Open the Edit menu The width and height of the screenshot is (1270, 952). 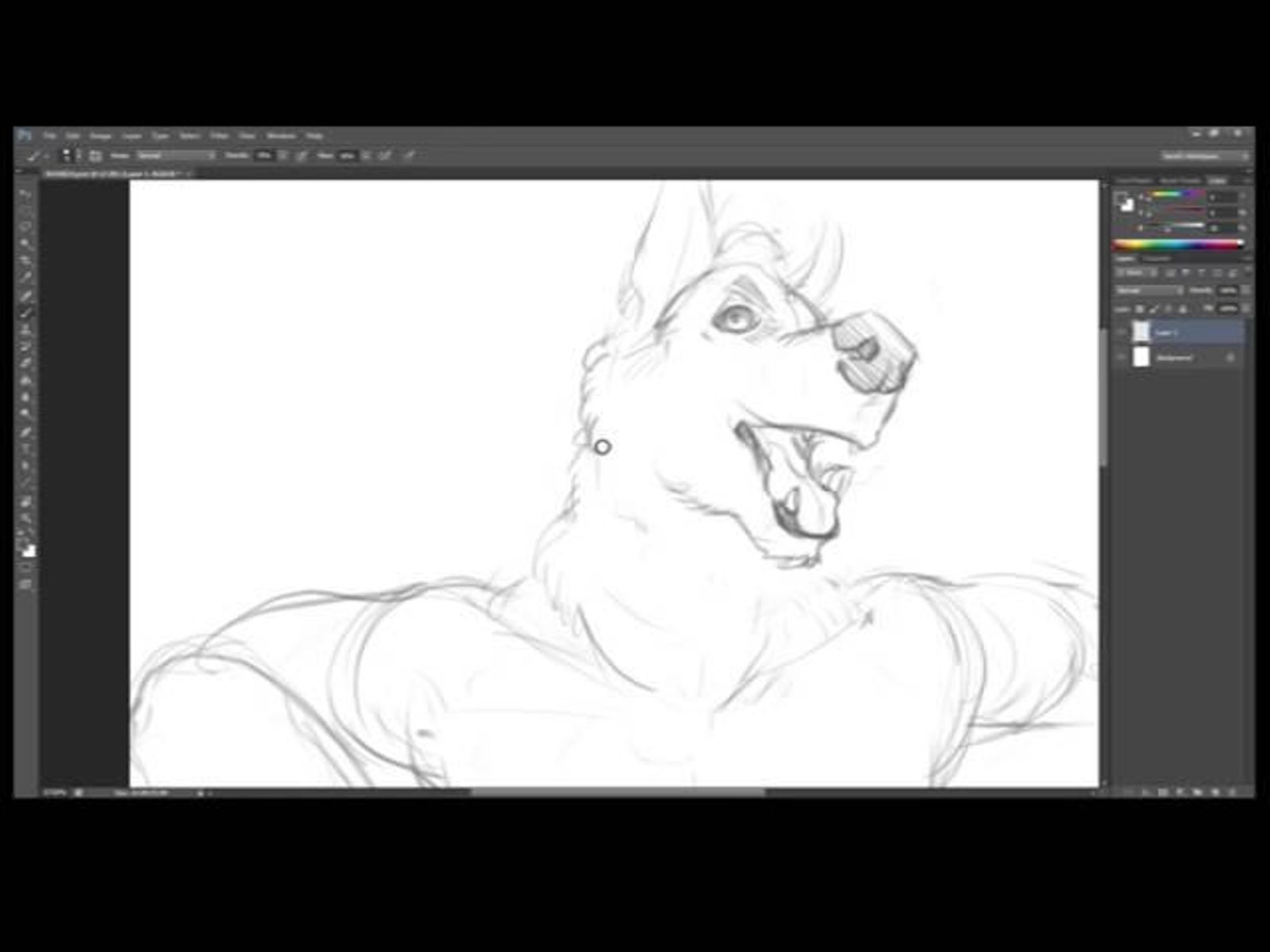(73, 136)
